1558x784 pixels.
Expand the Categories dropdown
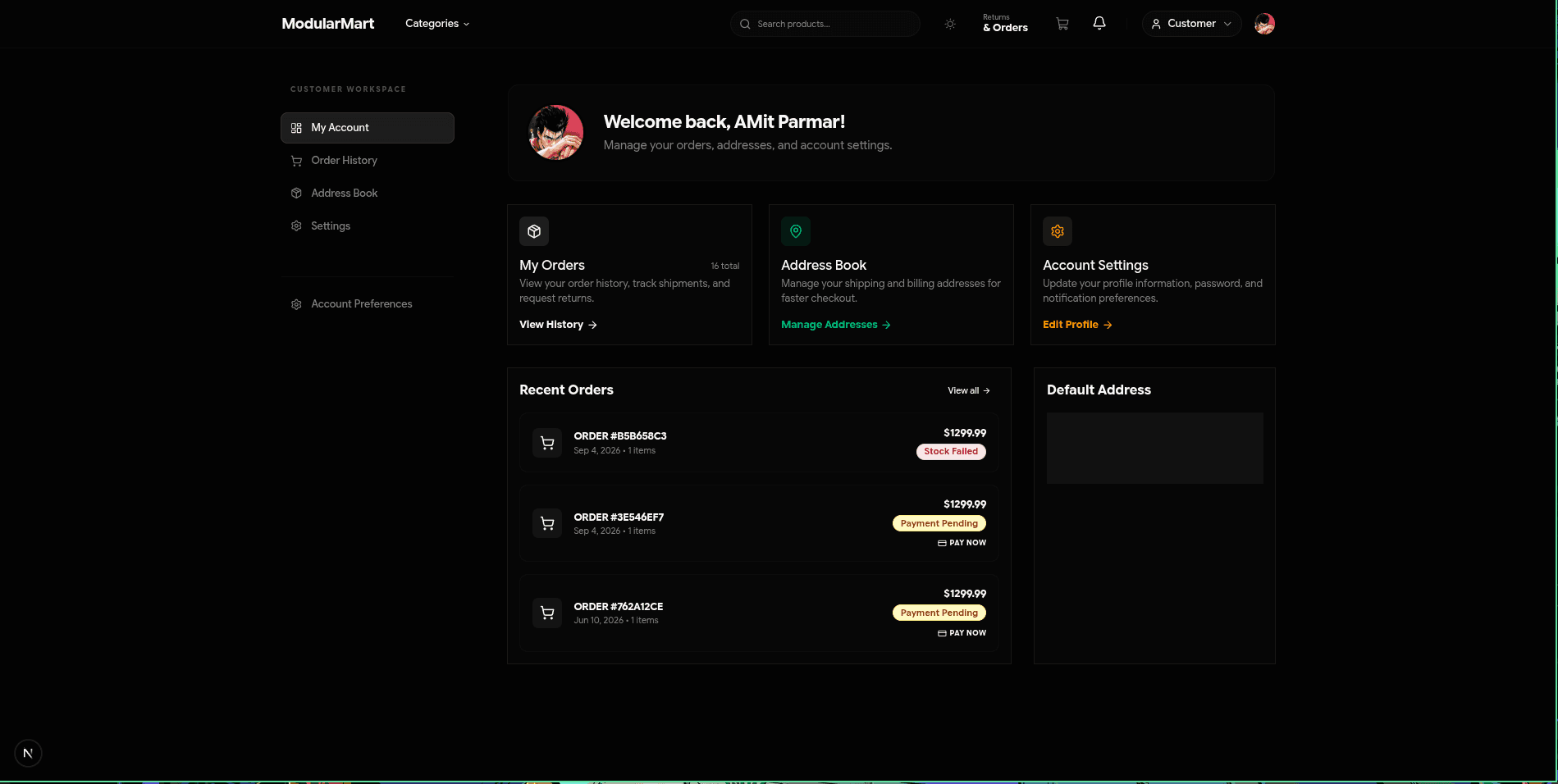(437, 24)
